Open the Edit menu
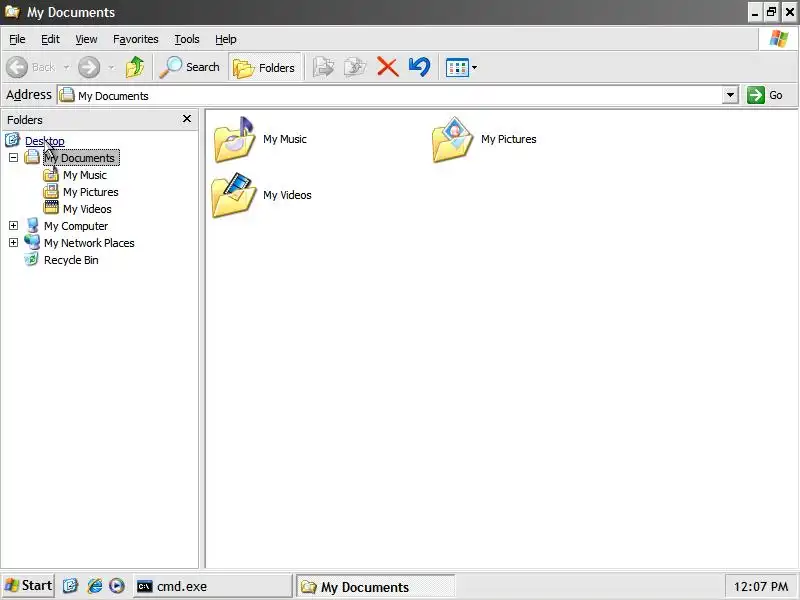This screenshot has width=800, height=600. 50,39
